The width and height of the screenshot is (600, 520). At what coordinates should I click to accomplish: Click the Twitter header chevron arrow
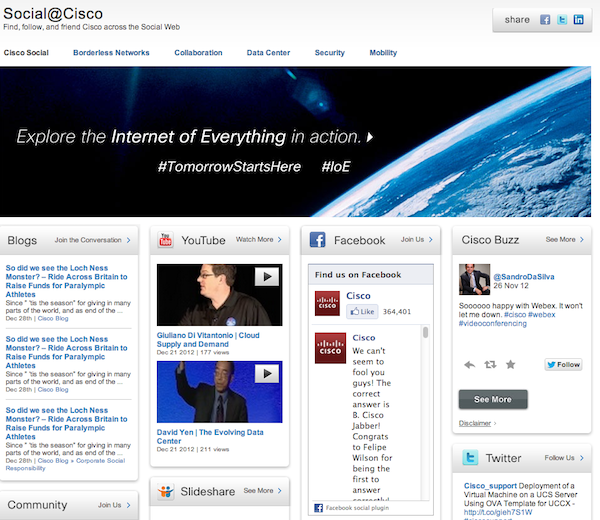(582, 458)
